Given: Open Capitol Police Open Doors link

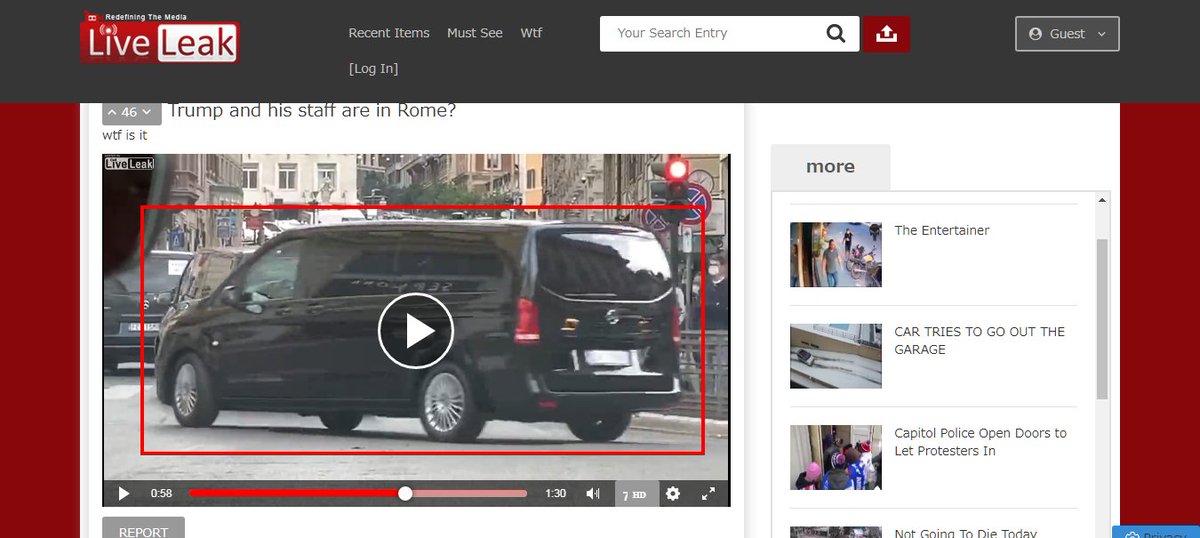Looking at the screenshot, I should pyautogui.click(x=980, y=442).
